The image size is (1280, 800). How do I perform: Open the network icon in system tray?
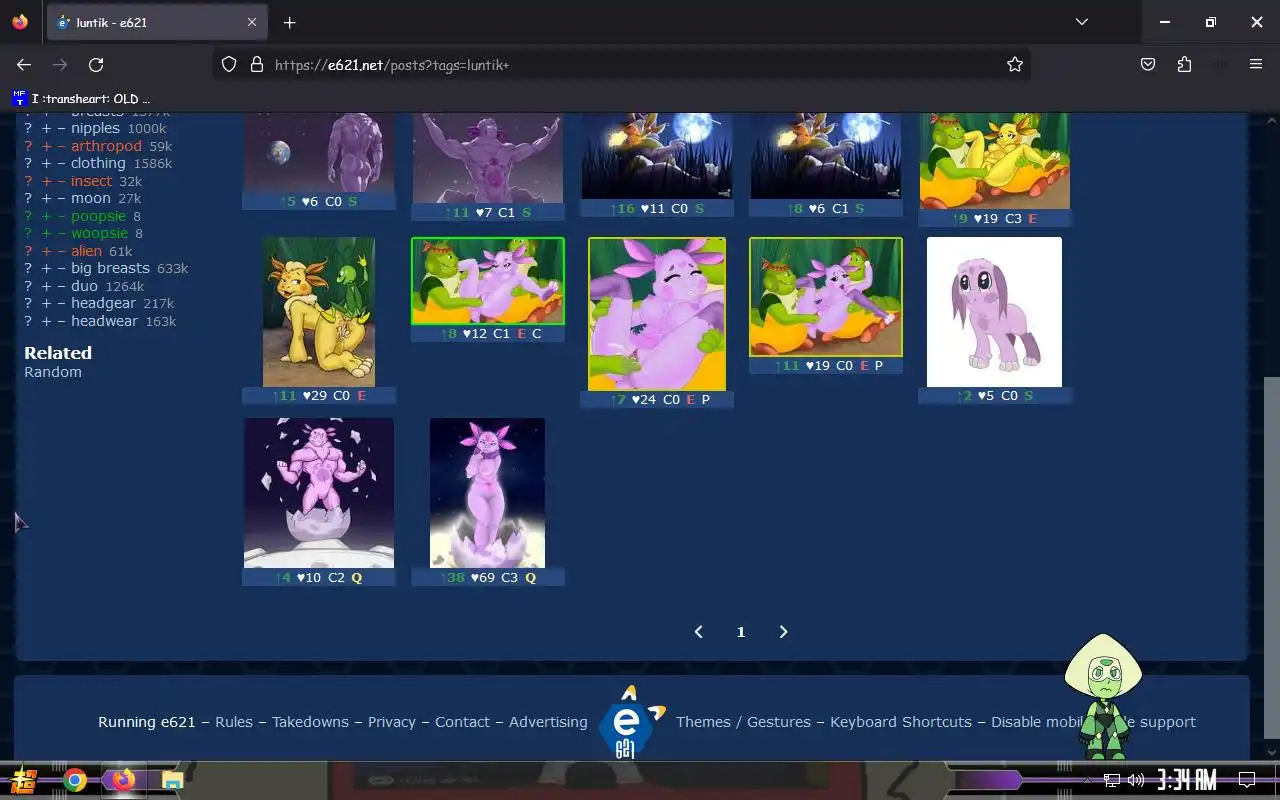1112,780
